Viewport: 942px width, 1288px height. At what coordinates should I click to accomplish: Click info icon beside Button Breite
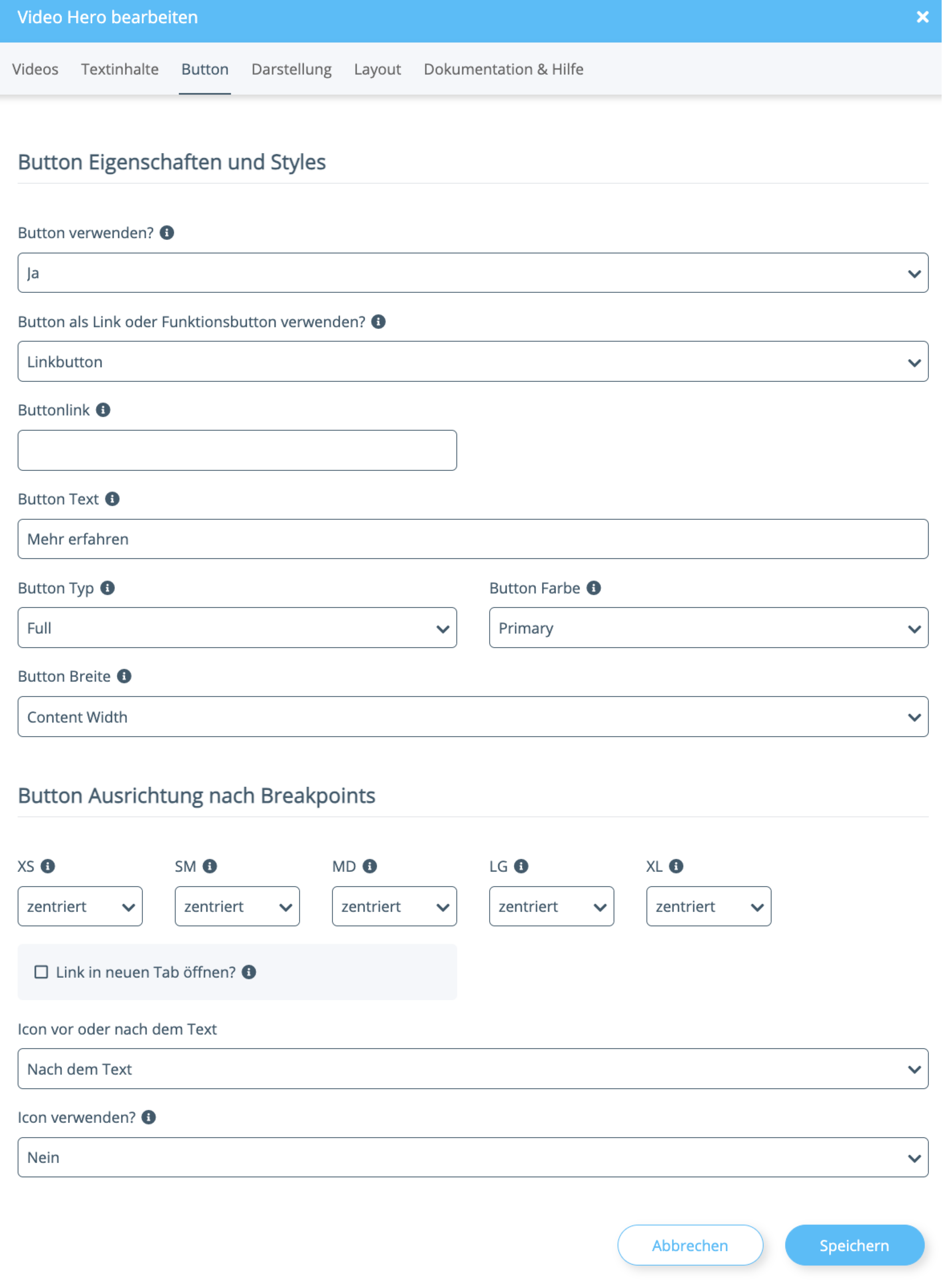click(x=124, y=676)
